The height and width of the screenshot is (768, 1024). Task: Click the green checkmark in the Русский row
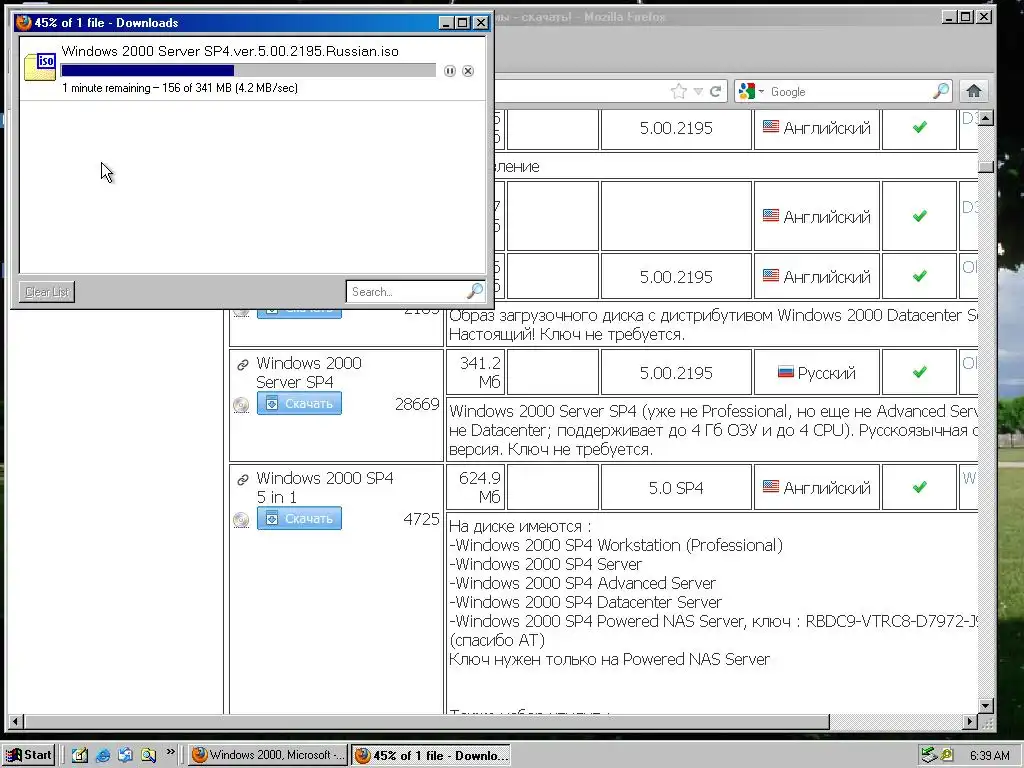[920, 372]
